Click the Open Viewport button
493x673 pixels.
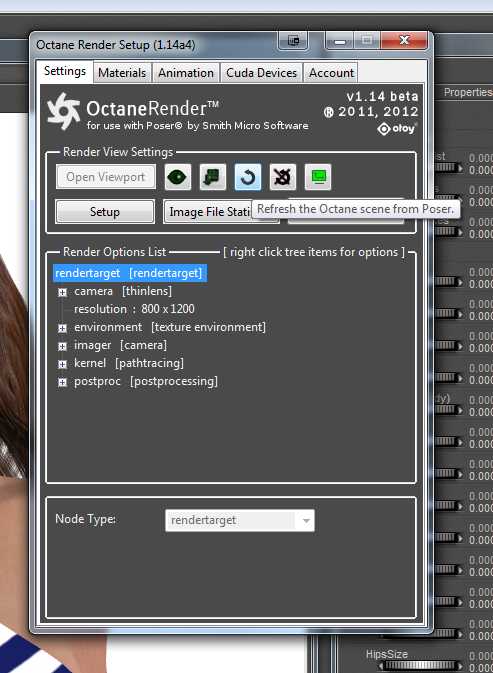pyautogui.click(x=106, y=177)
